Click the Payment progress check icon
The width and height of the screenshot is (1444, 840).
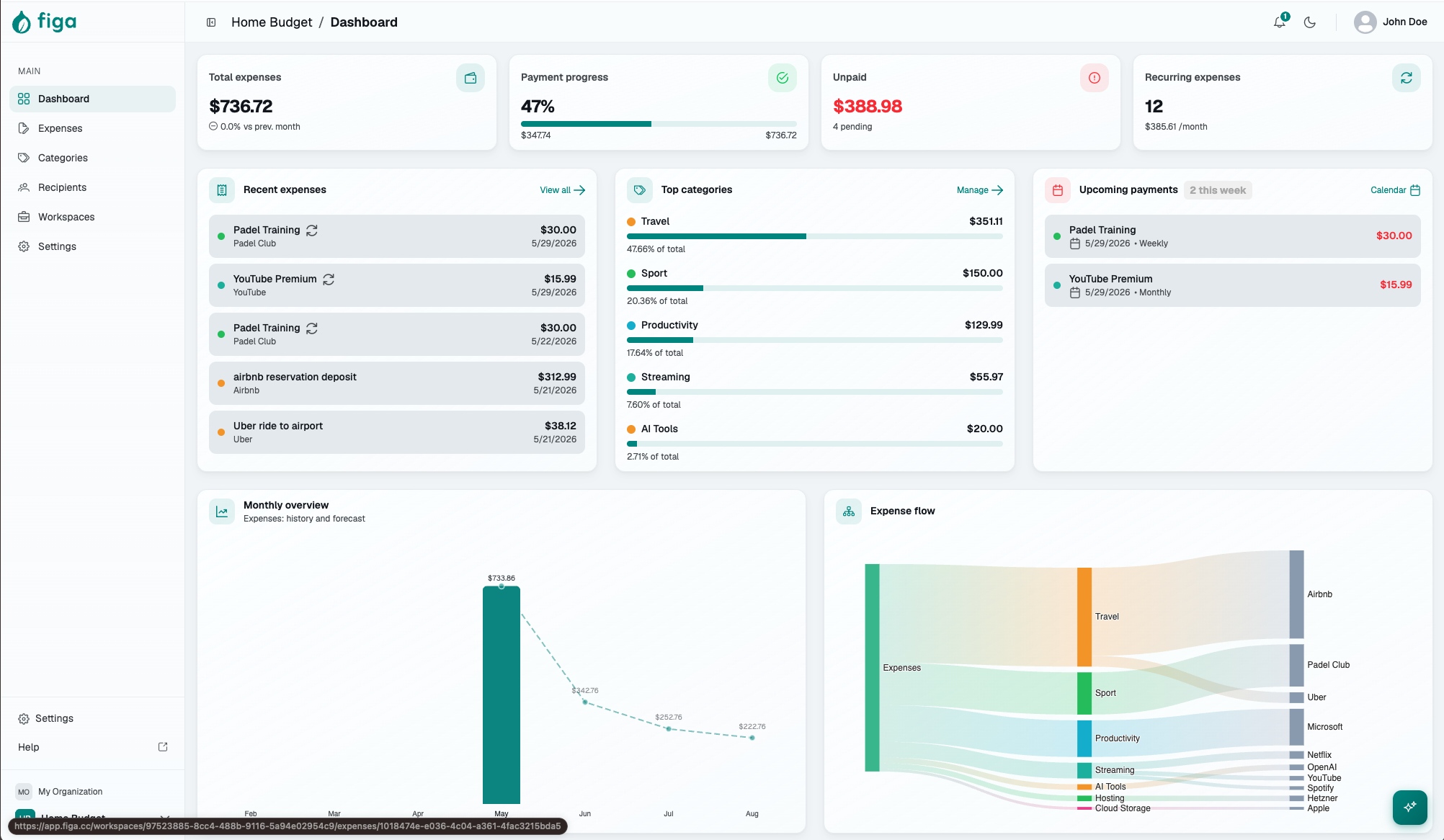click(783, 78)
